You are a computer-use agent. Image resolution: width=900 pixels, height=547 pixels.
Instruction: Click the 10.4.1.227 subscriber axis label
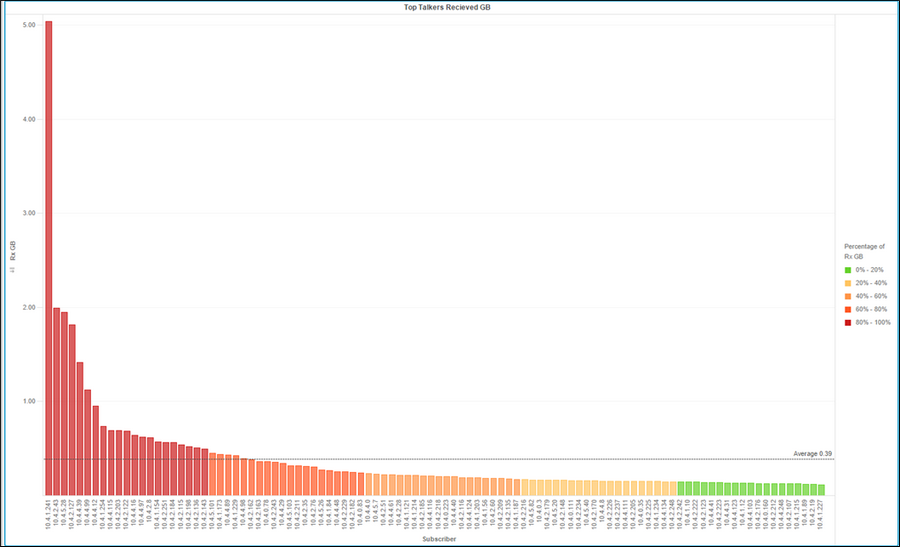822,515
